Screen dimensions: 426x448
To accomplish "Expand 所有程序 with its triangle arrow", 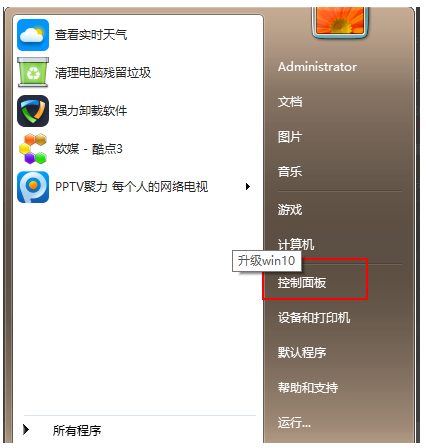I will click(x=26, y=429).
